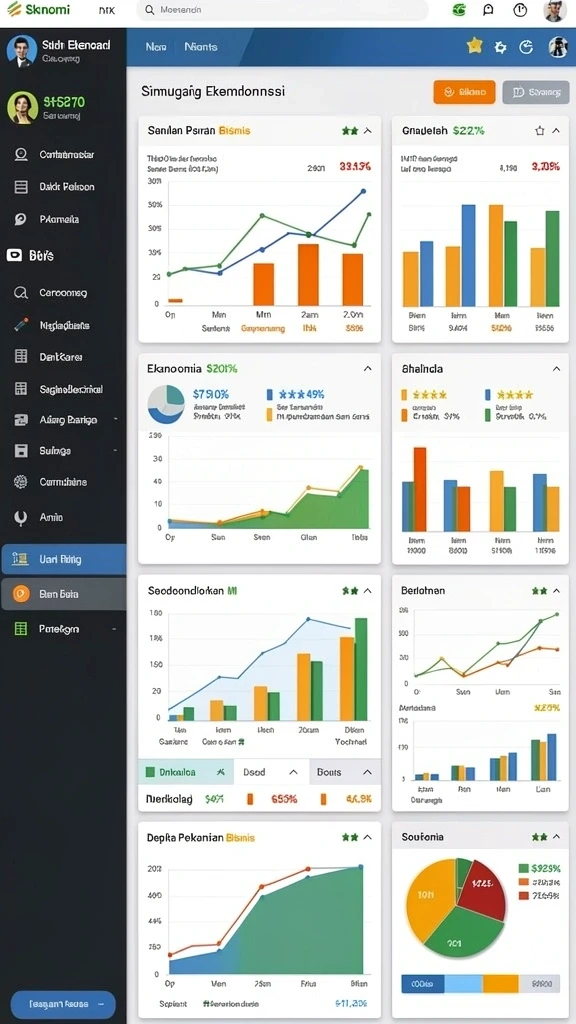Click the yellow star icon in the blue header
576x1024 pixels.
coord(474,46)
